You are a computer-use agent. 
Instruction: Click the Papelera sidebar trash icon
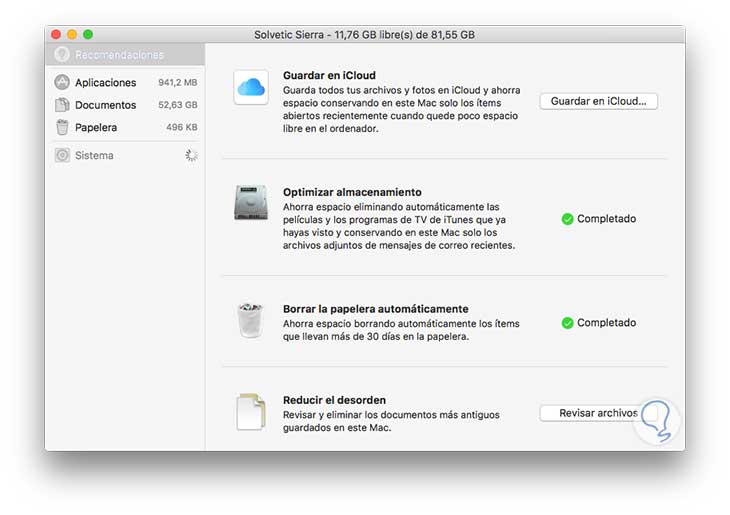pos(62,128)
